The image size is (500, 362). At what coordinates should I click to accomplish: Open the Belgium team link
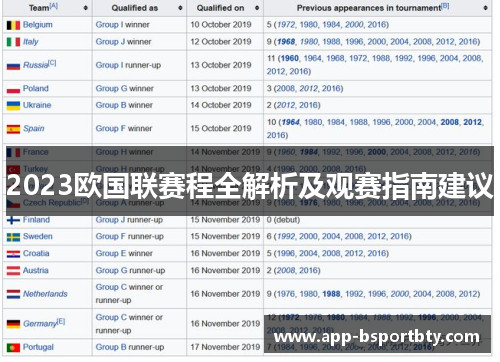click(x=38, y=25)
